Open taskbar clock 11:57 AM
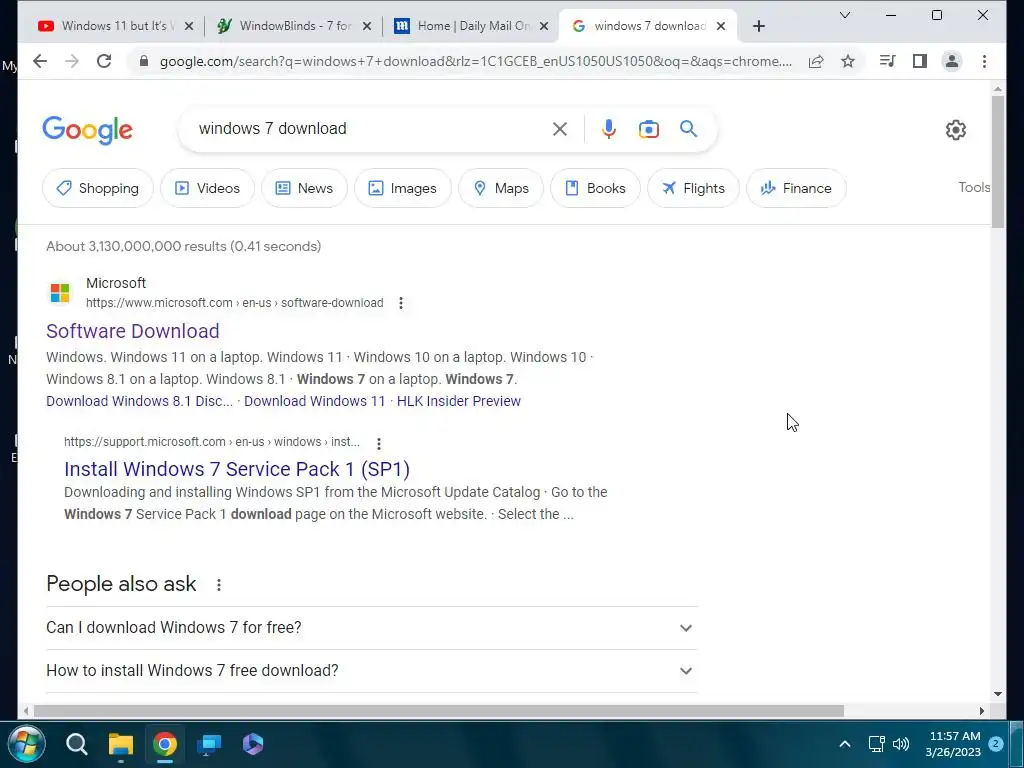This screenshot has width=1024, height=768. [x=953, y=744]
